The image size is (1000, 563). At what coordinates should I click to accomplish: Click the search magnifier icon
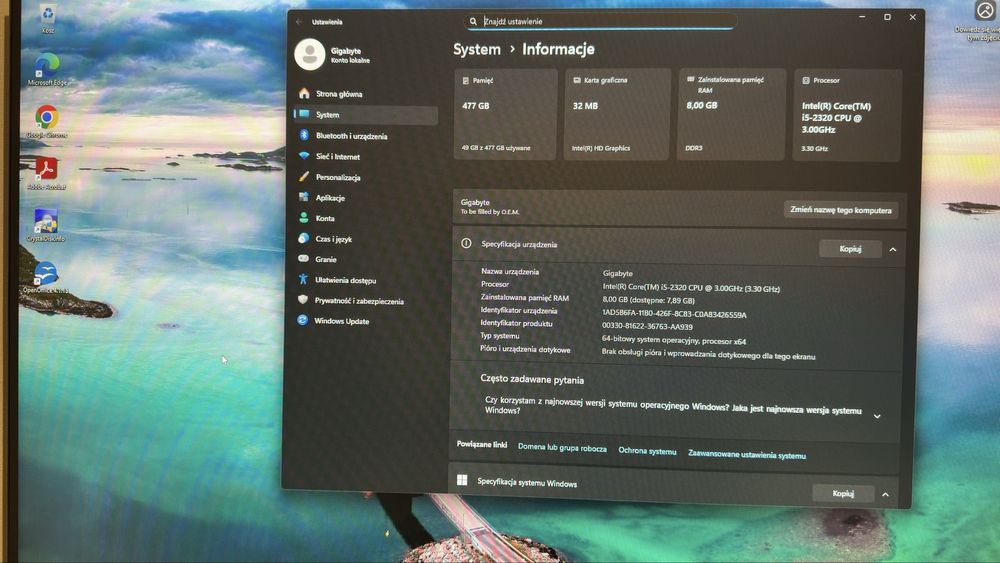(473, 21)
